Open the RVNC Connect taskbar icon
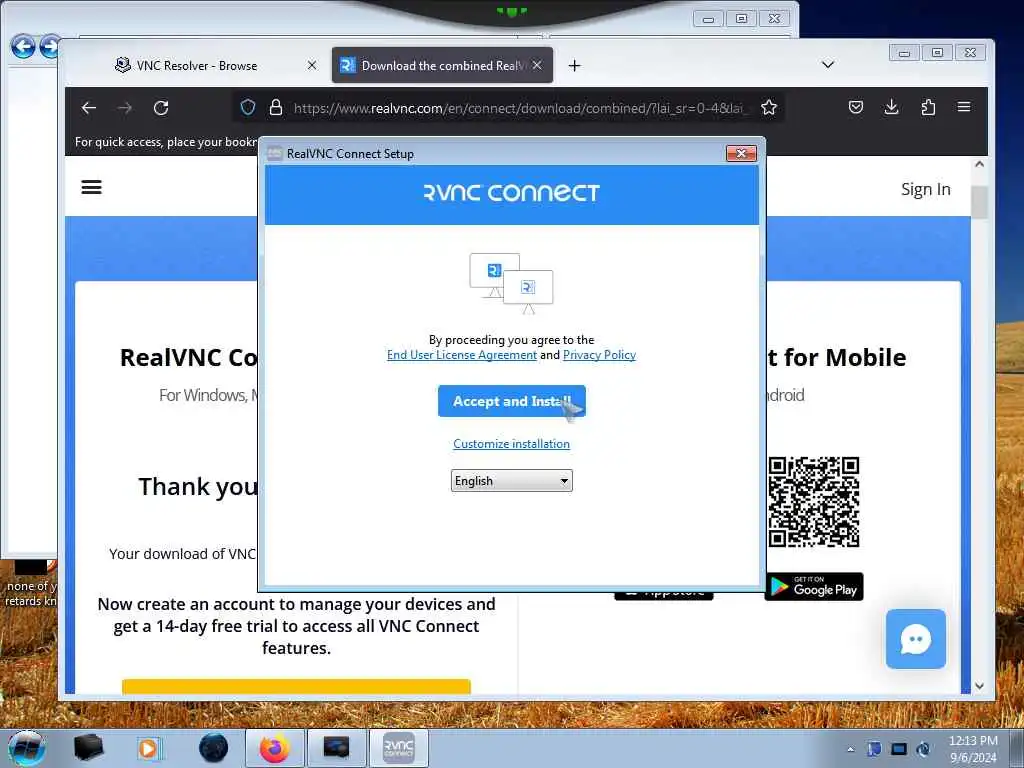 [x=399, y=748]
